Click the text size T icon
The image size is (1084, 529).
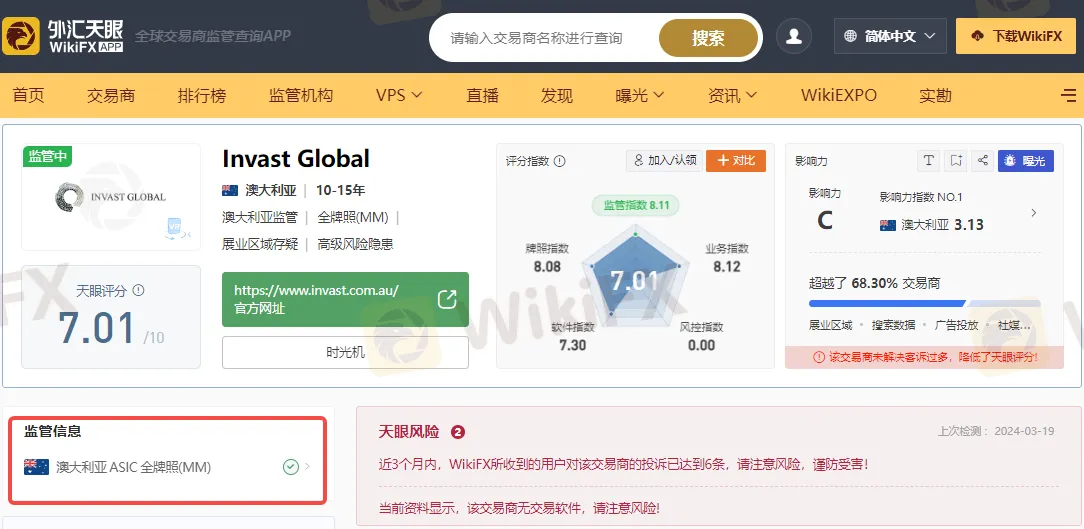tap(928, 160)
